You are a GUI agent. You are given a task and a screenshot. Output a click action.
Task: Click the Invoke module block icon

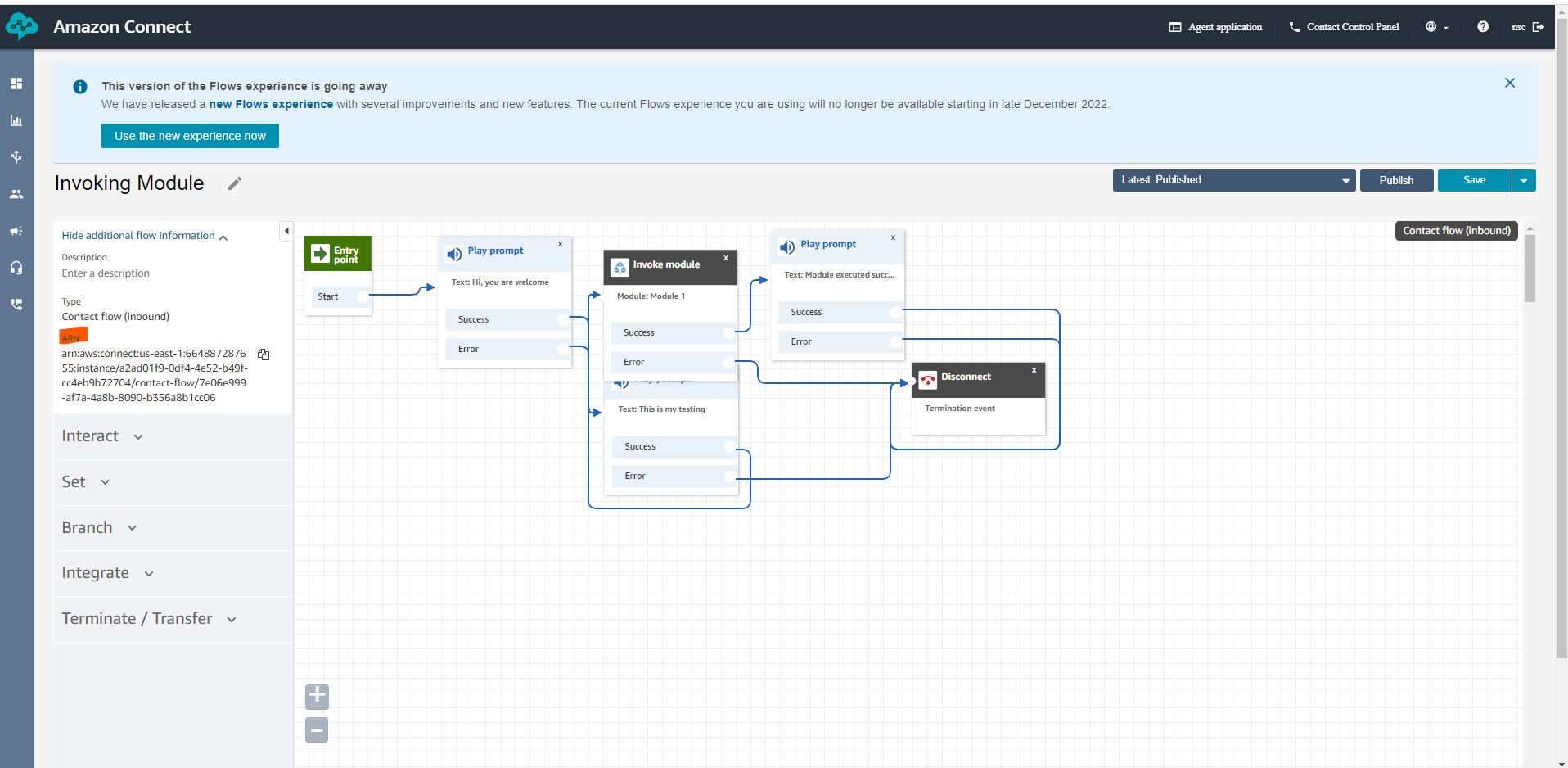click(x=620, y=267)
